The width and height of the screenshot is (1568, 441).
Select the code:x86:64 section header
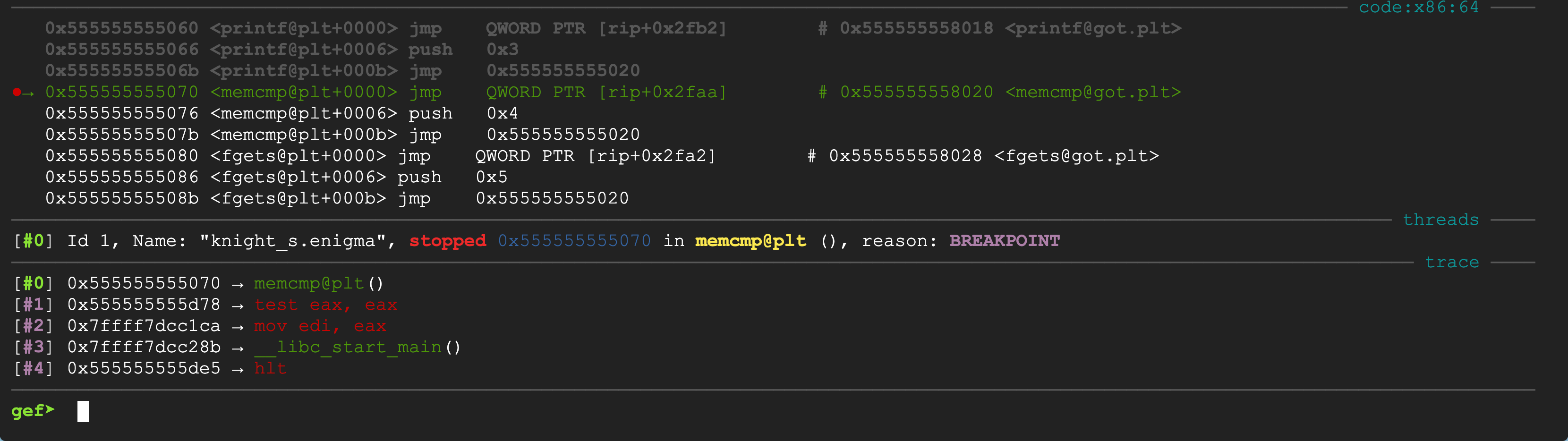point(1418,7)
